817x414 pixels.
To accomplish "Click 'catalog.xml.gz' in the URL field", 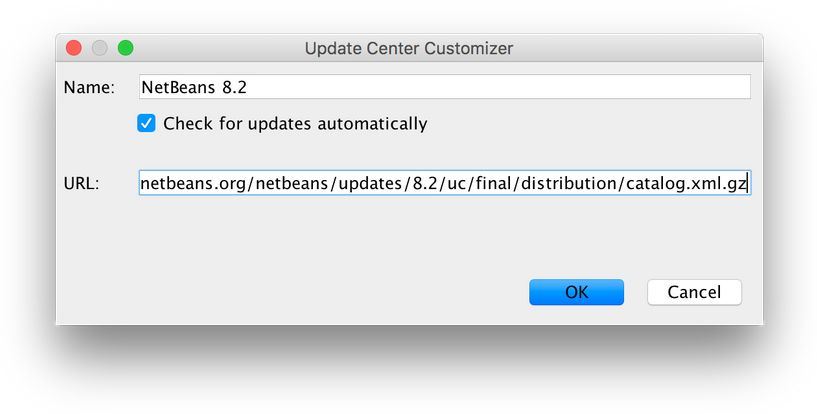I will tap(687, 183).
